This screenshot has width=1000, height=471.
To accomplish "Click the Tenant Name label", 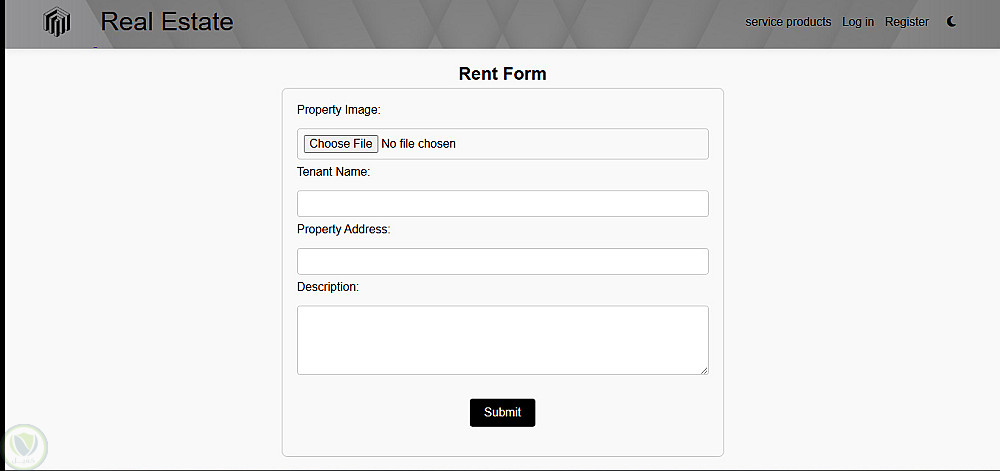I will 333,172.
